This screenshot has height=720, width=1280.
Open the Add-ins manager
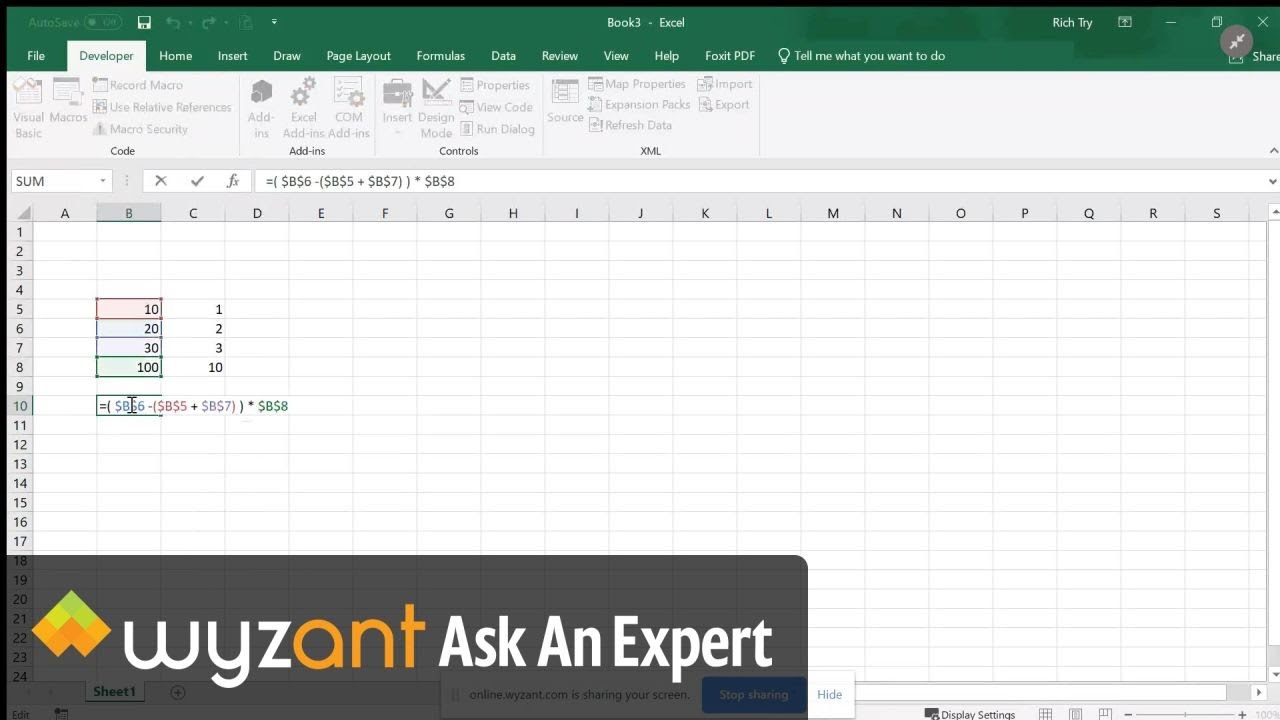261,108
